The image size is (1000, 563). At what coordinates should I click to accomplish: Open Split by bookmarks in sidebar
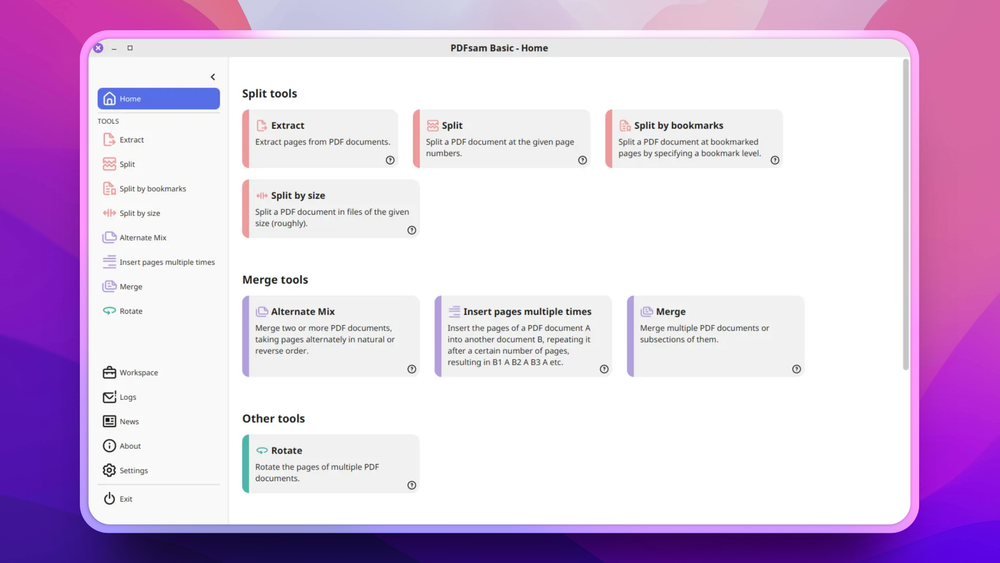click(x=158, y=189)
